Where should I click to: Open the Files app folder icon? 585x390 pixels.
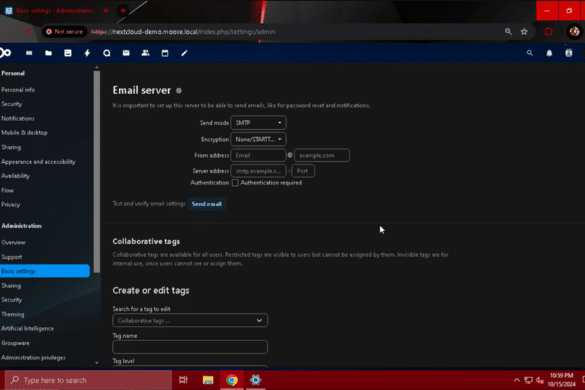[x=48, y=53]
